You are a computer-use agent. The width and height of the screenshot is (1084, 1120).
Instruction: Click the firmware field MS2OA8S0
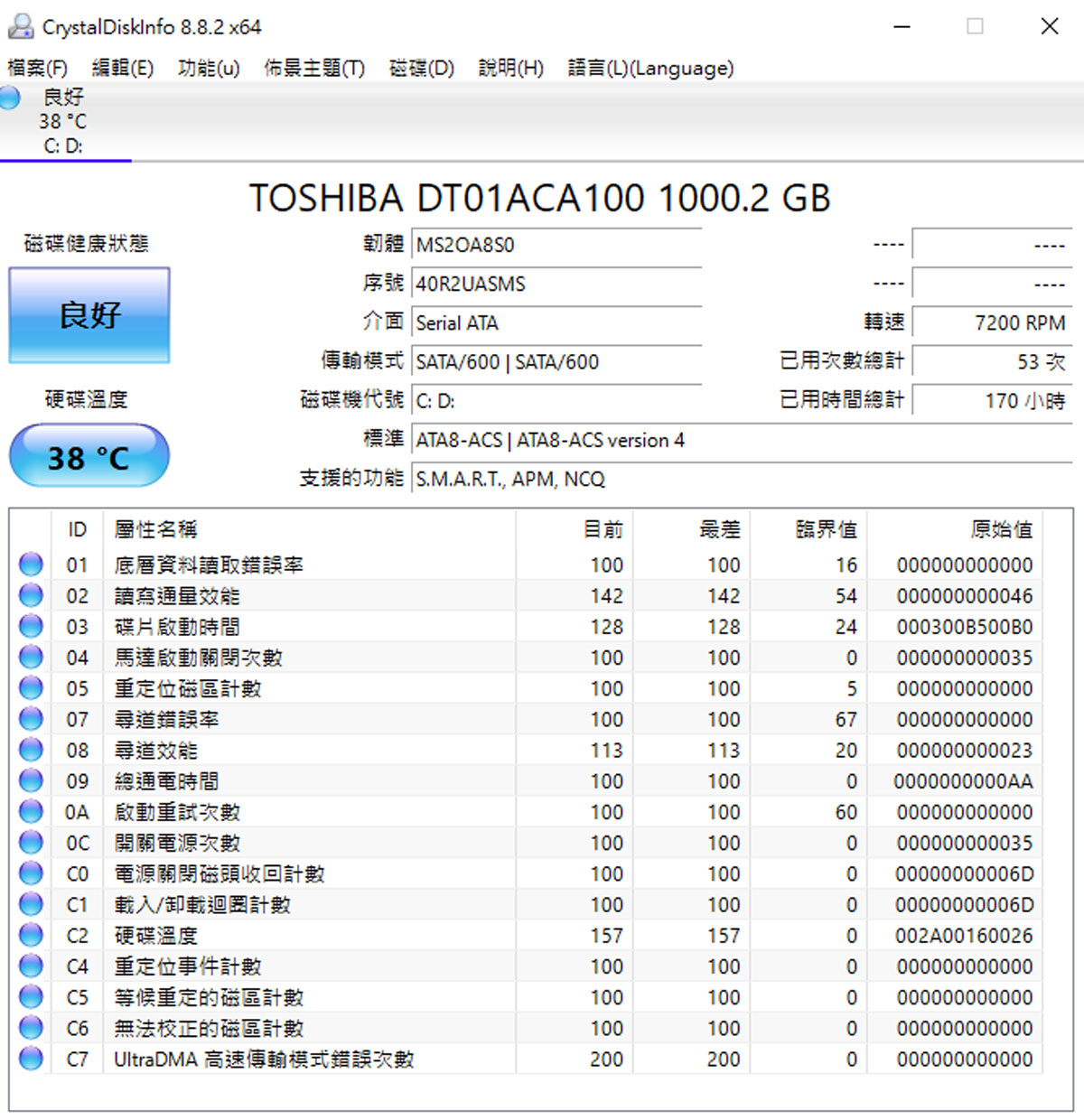556,245
